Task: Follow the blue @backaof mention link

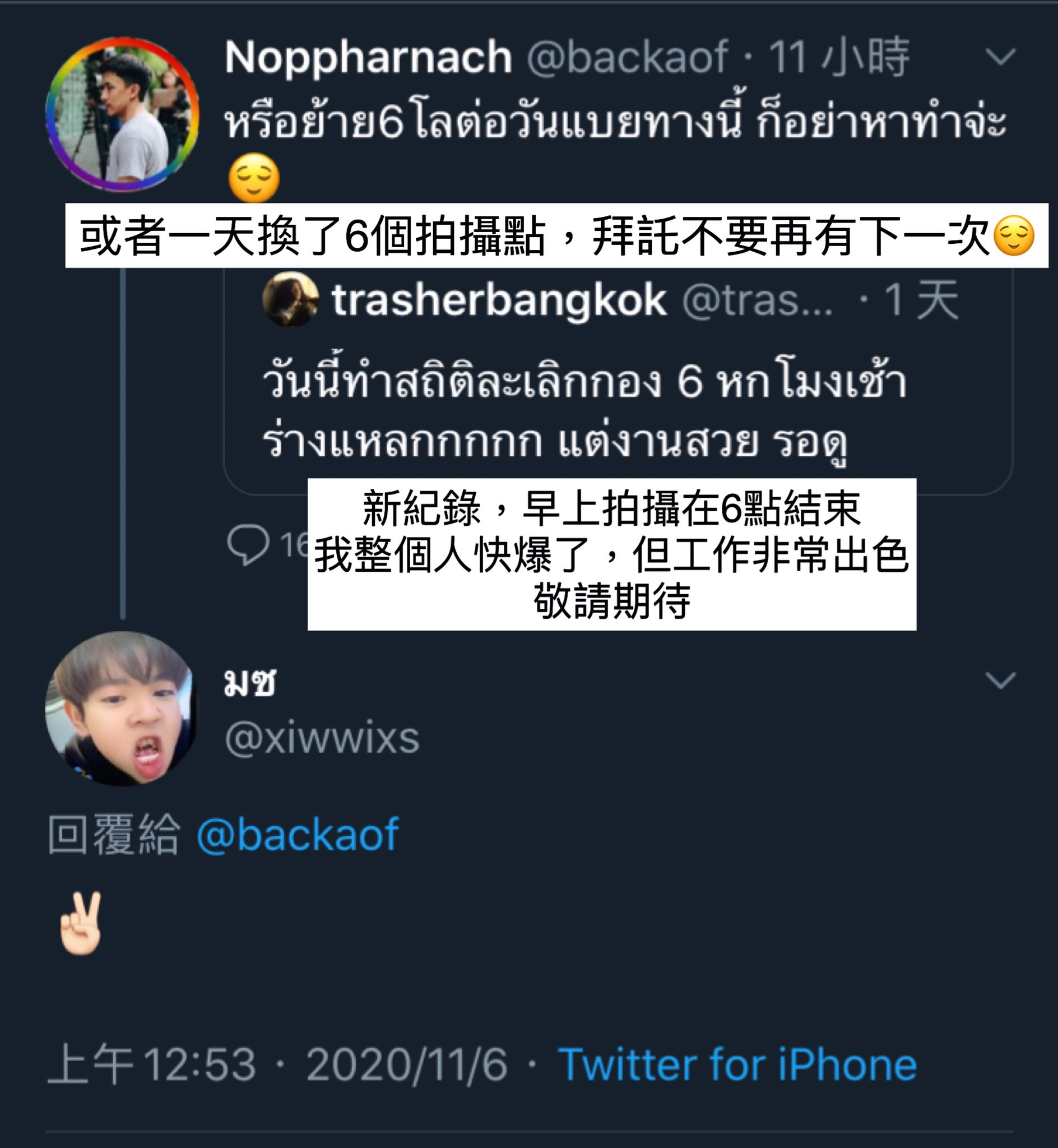Action: coord(297,835)
